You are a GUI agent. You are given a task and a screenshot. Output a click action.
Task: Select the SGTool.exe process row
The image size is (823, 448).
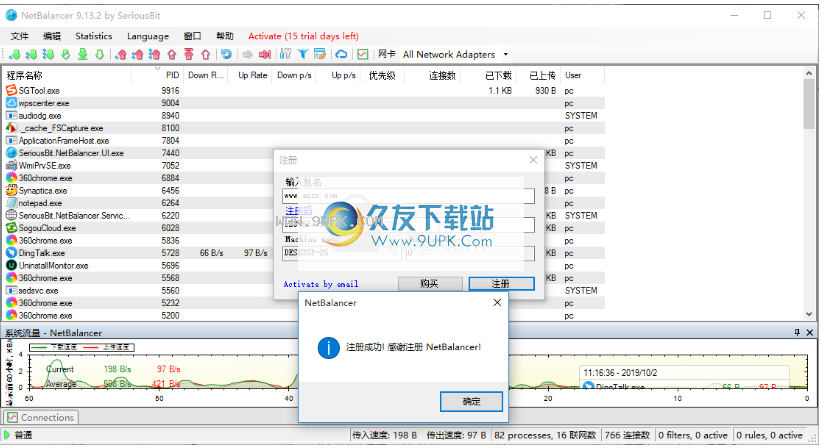pos(304,91)
